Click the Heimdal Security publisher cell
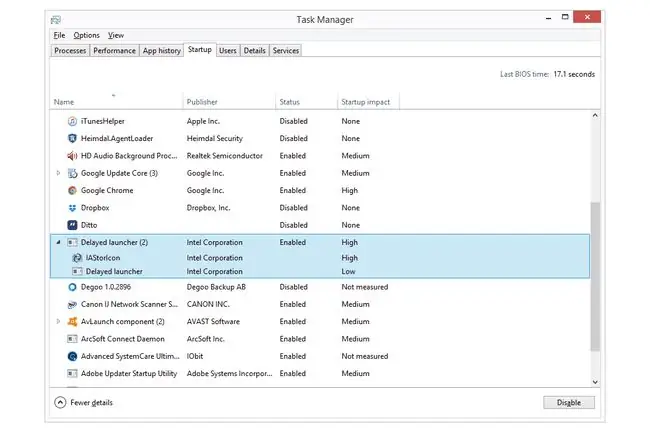Viewport: 650px width, 433px height. click(x=215, y=138)
